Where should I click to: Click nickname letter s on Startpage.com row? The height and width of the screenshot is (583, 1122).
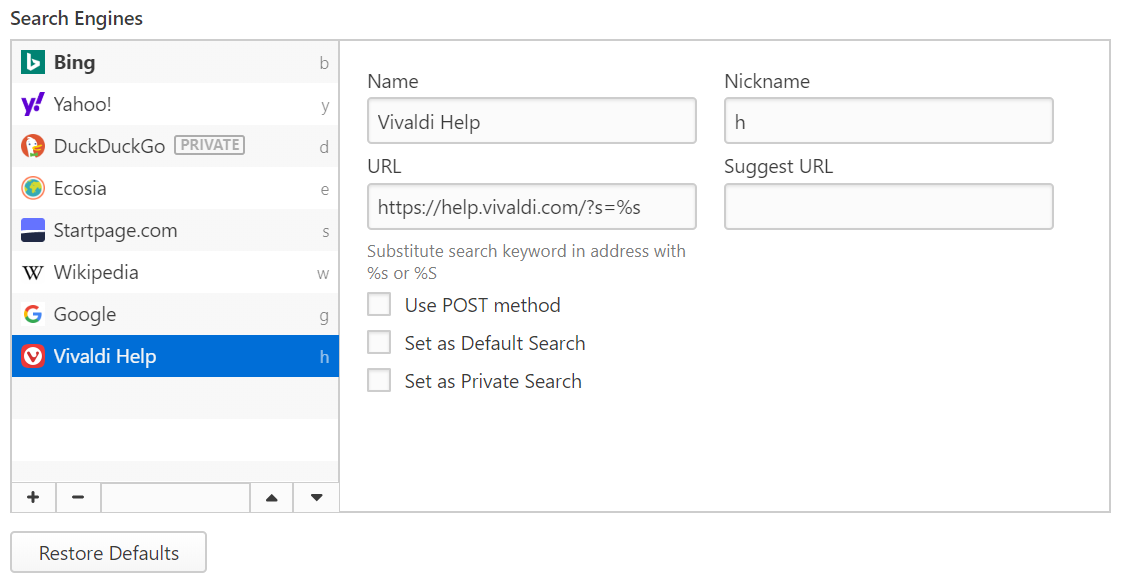pyautogui.click(x=326, y=232)
